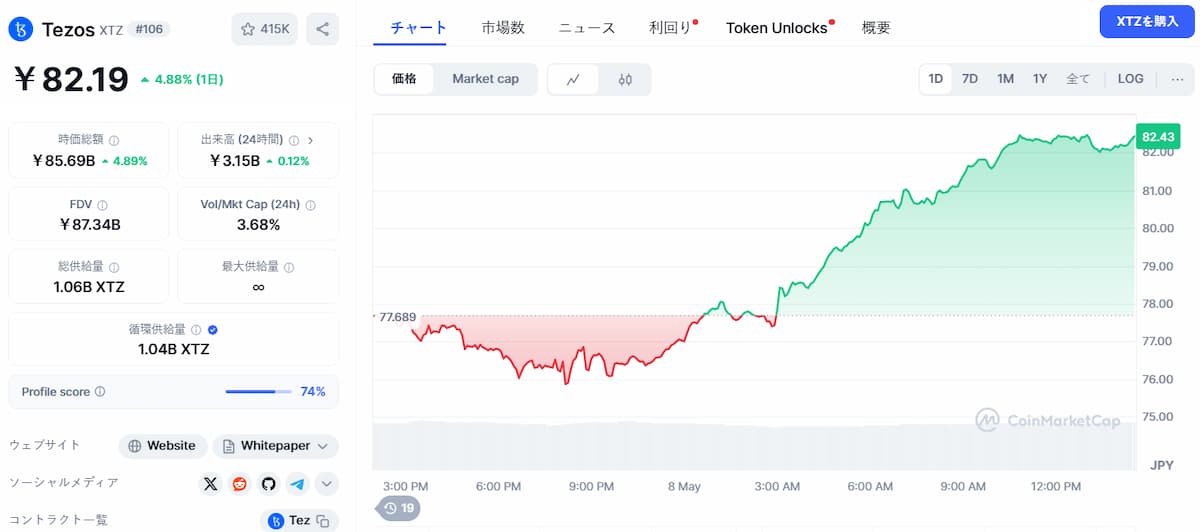Switch to the candlestick chart icon
Image resolution: width=1200 pixels, height=532 pixels.
(x=625, y=80)
